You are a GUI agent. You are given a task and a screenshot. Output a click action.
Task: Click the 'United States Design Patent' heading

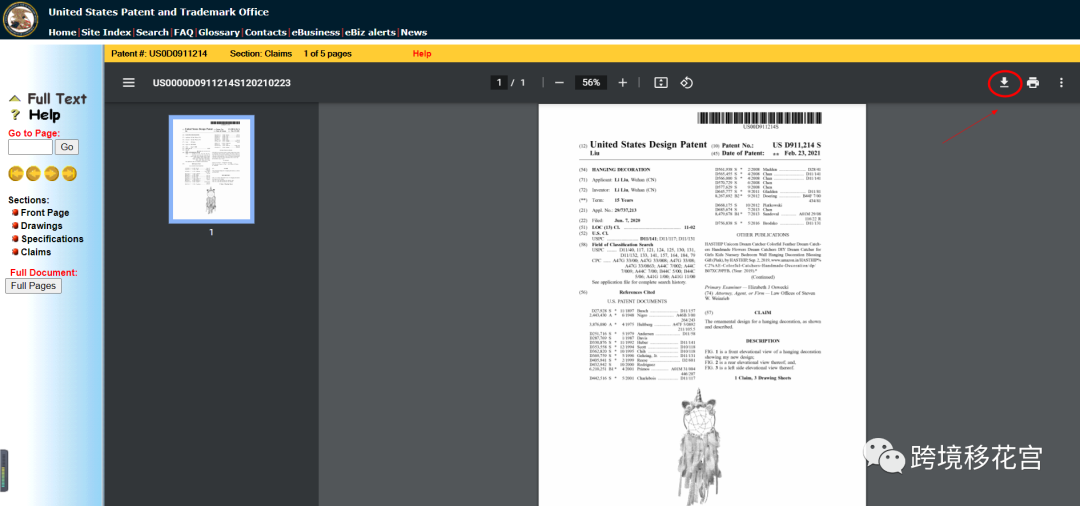click(649, 145)
